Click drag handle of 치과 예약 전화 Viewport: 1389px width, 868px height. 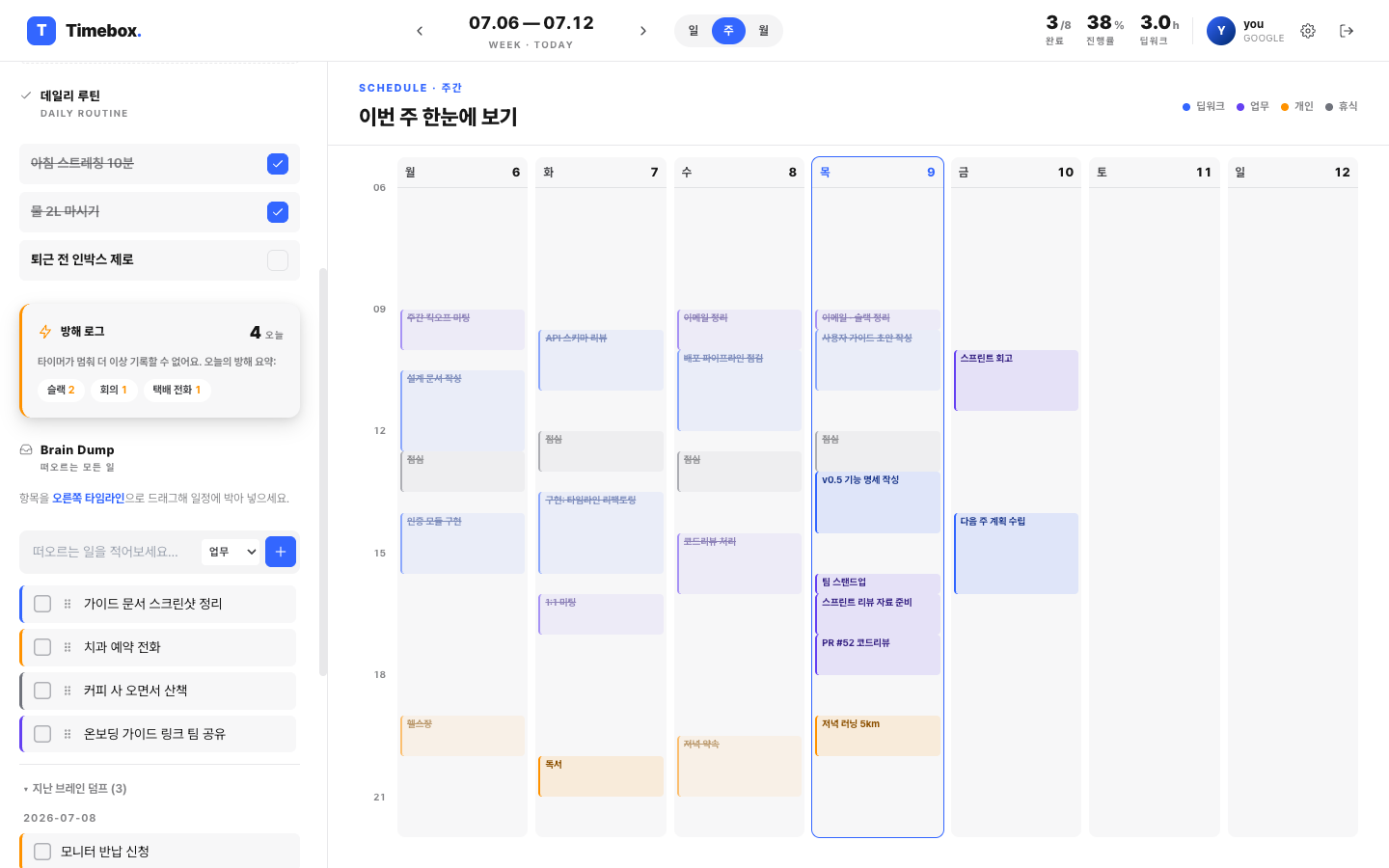tap(68, 647)
